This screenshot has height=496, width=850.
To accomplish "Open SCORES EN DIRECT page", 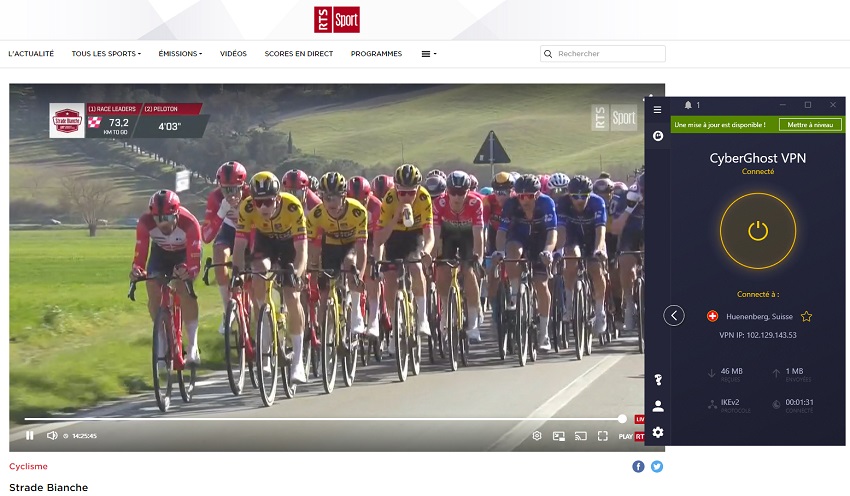I will tap(299, 54).
